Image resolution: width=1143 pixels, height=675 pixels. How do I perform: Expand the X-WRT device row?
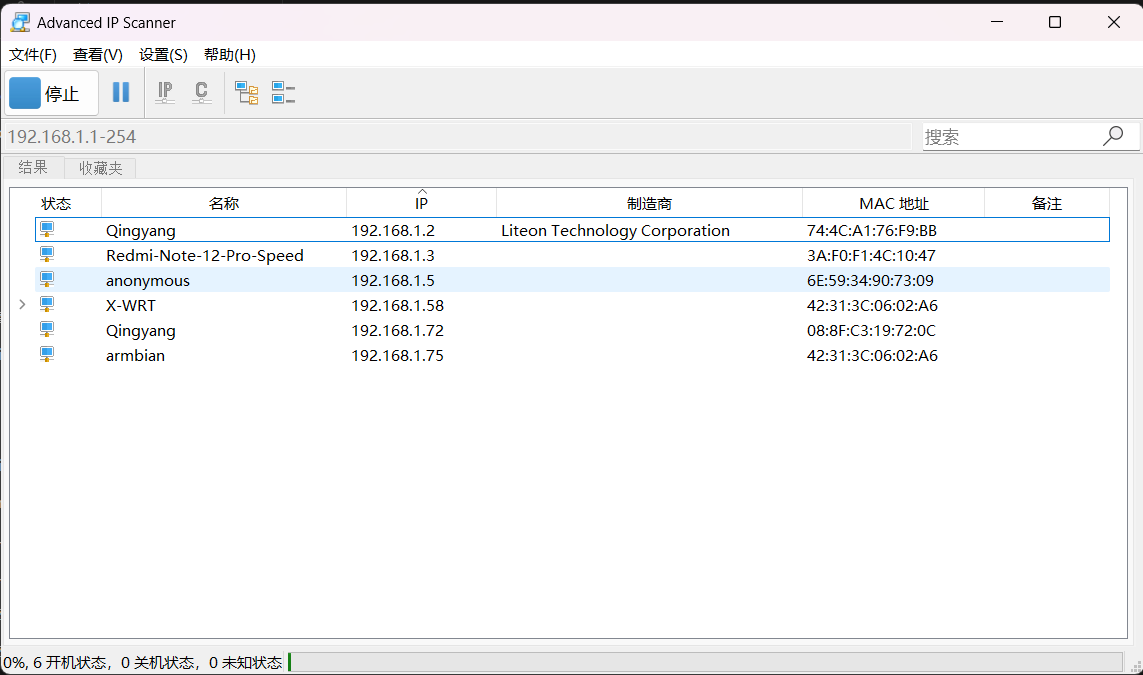tap(22, 305)
